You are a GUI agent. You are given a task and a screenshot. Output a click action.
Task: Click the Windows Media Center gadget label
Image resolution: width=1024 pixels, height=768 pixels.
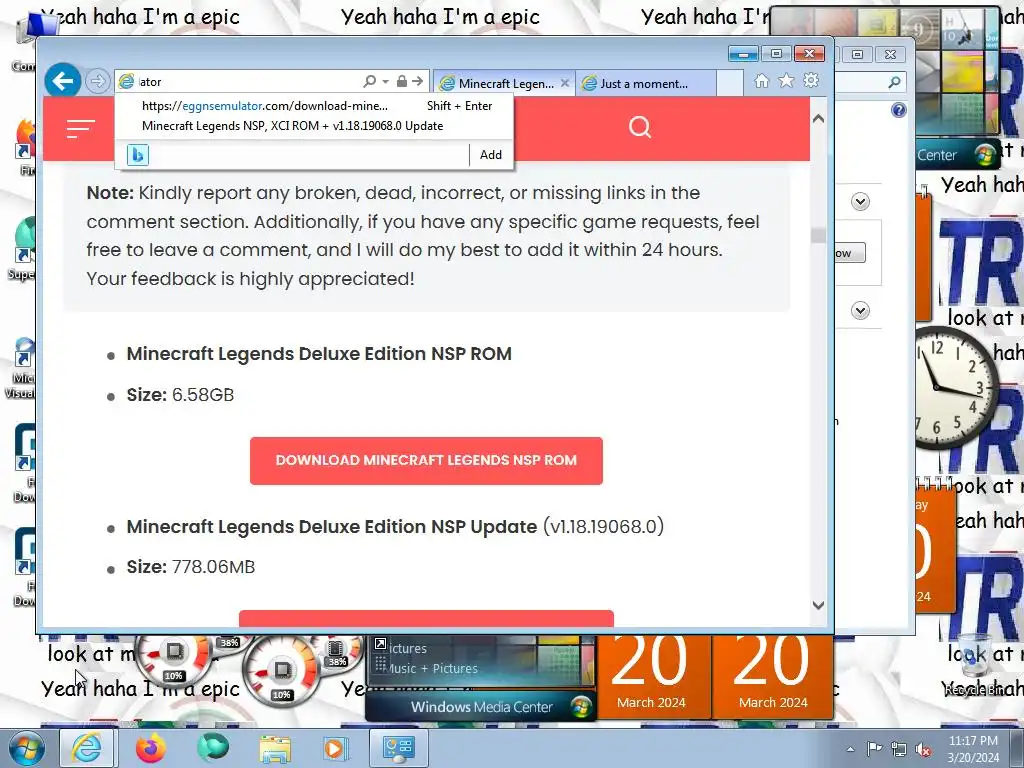point(481,707)
